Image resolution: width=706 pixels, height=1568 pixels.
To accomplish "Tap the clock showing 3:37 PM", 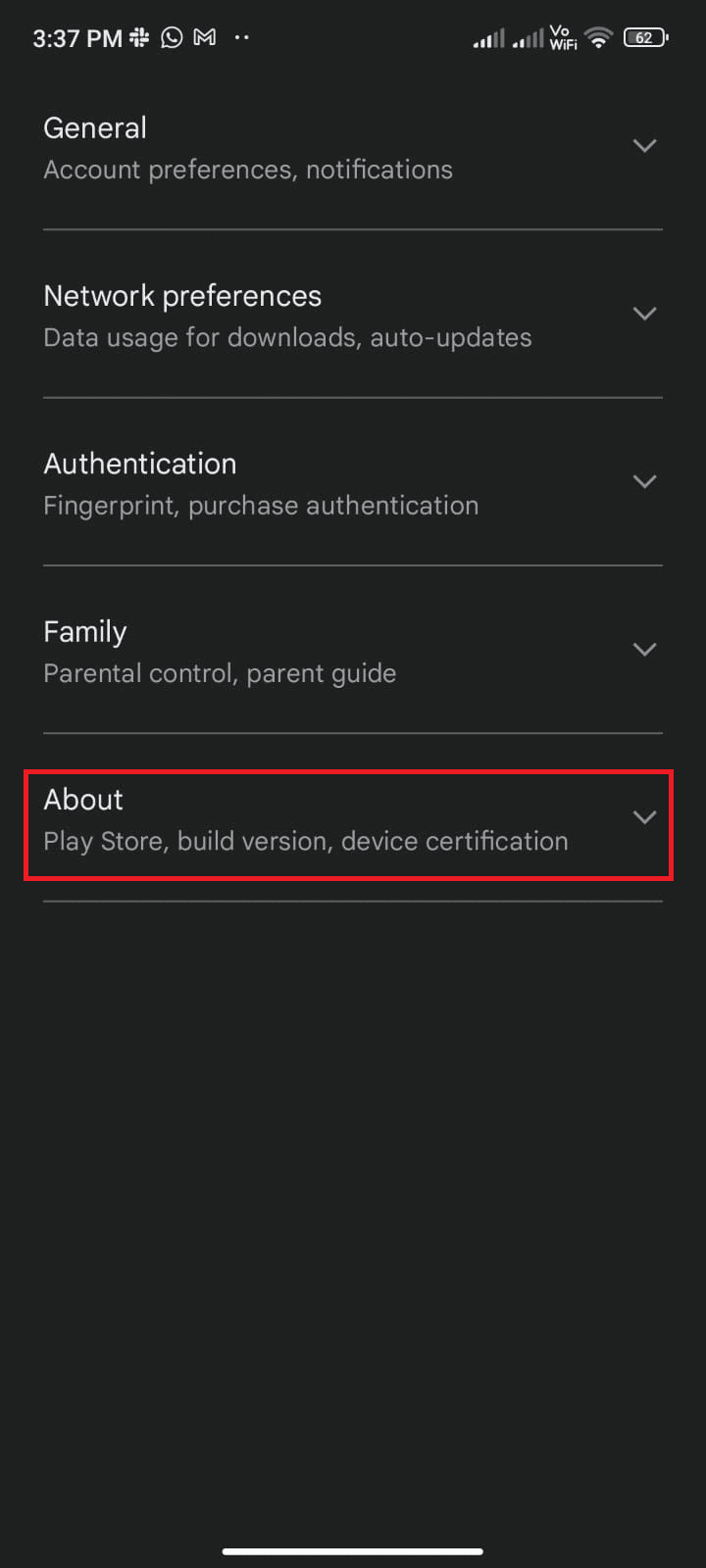I will pyautogui.click(x=75, y=37).
